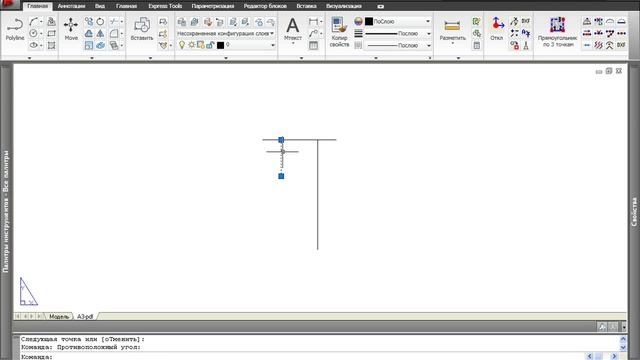
Task: Select the Trim tool
Action: click(x=114, y=22)
